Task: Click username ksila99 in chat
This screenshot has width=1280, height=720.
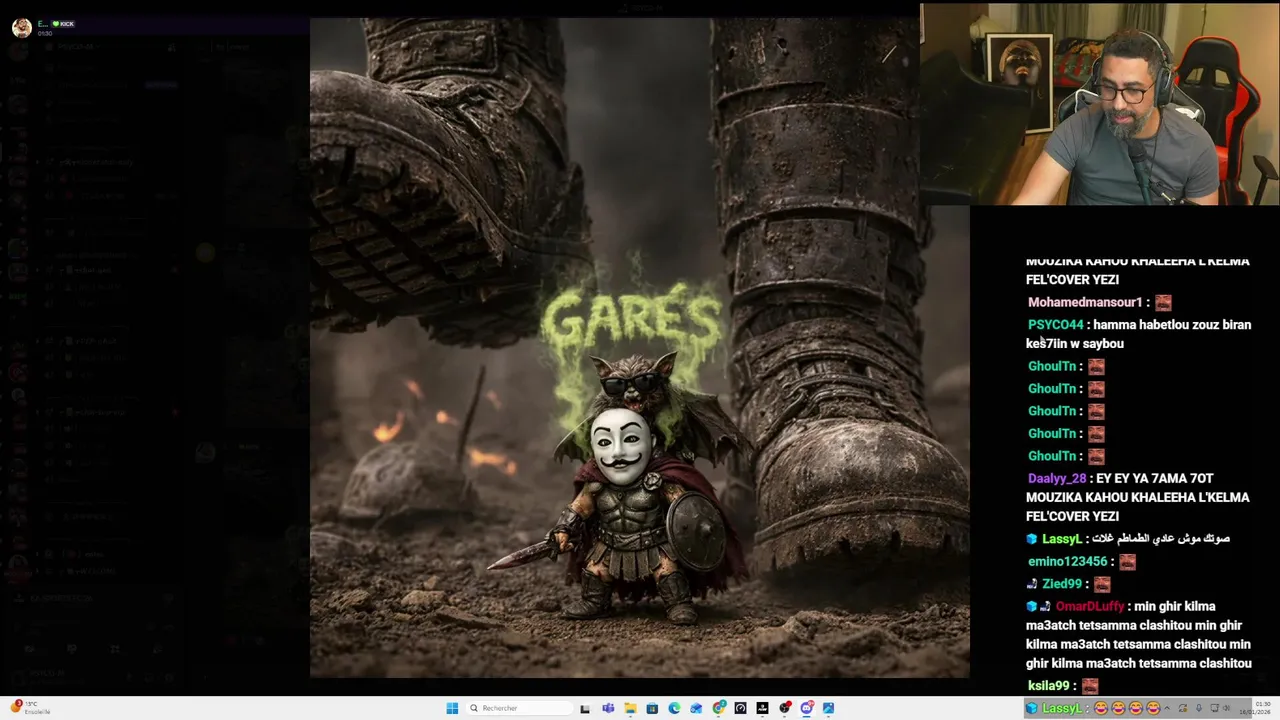Action: click(1049, 686)
